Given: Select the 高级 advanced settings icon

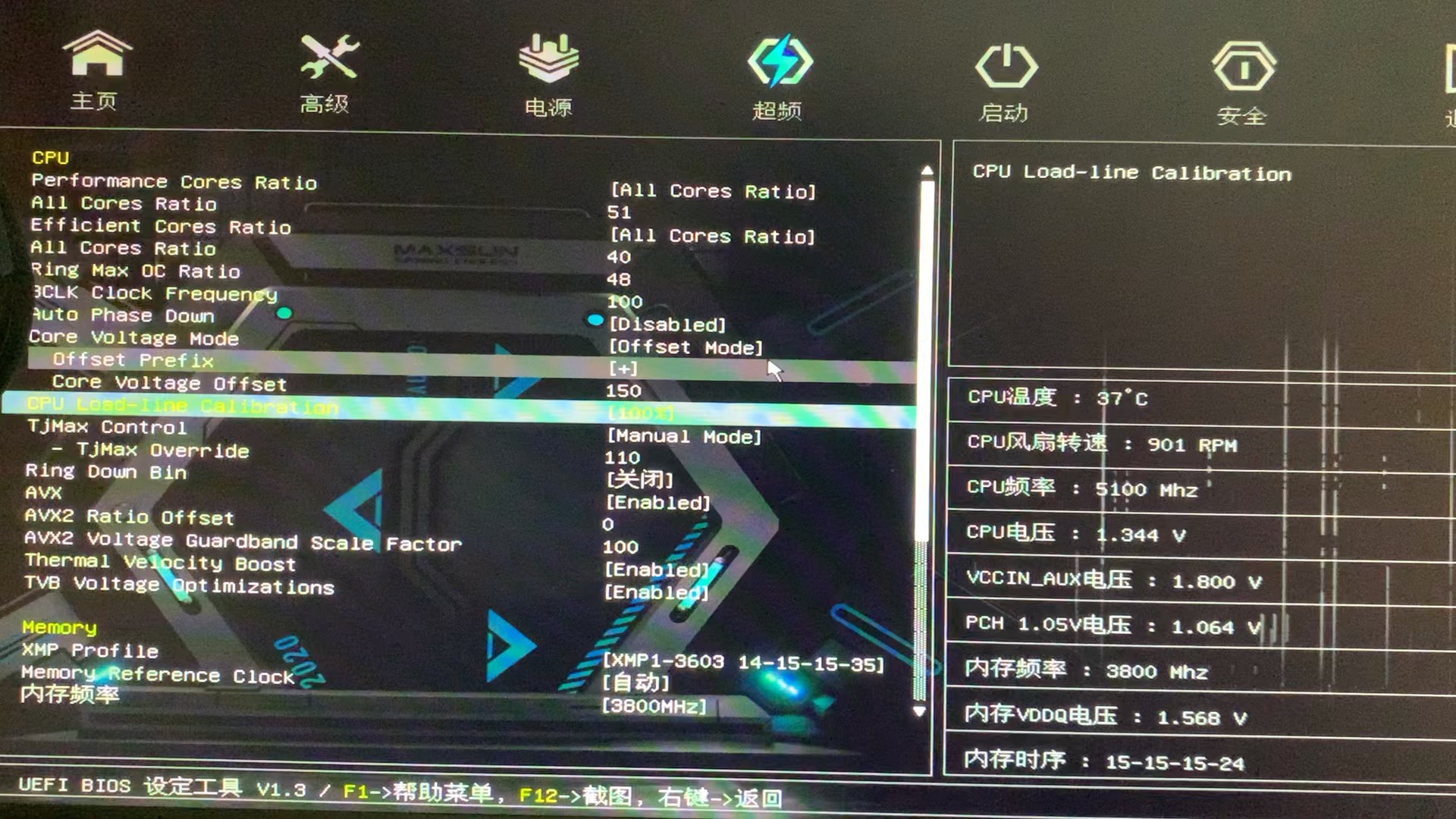Looking at the screenshot, I should 326,72.
